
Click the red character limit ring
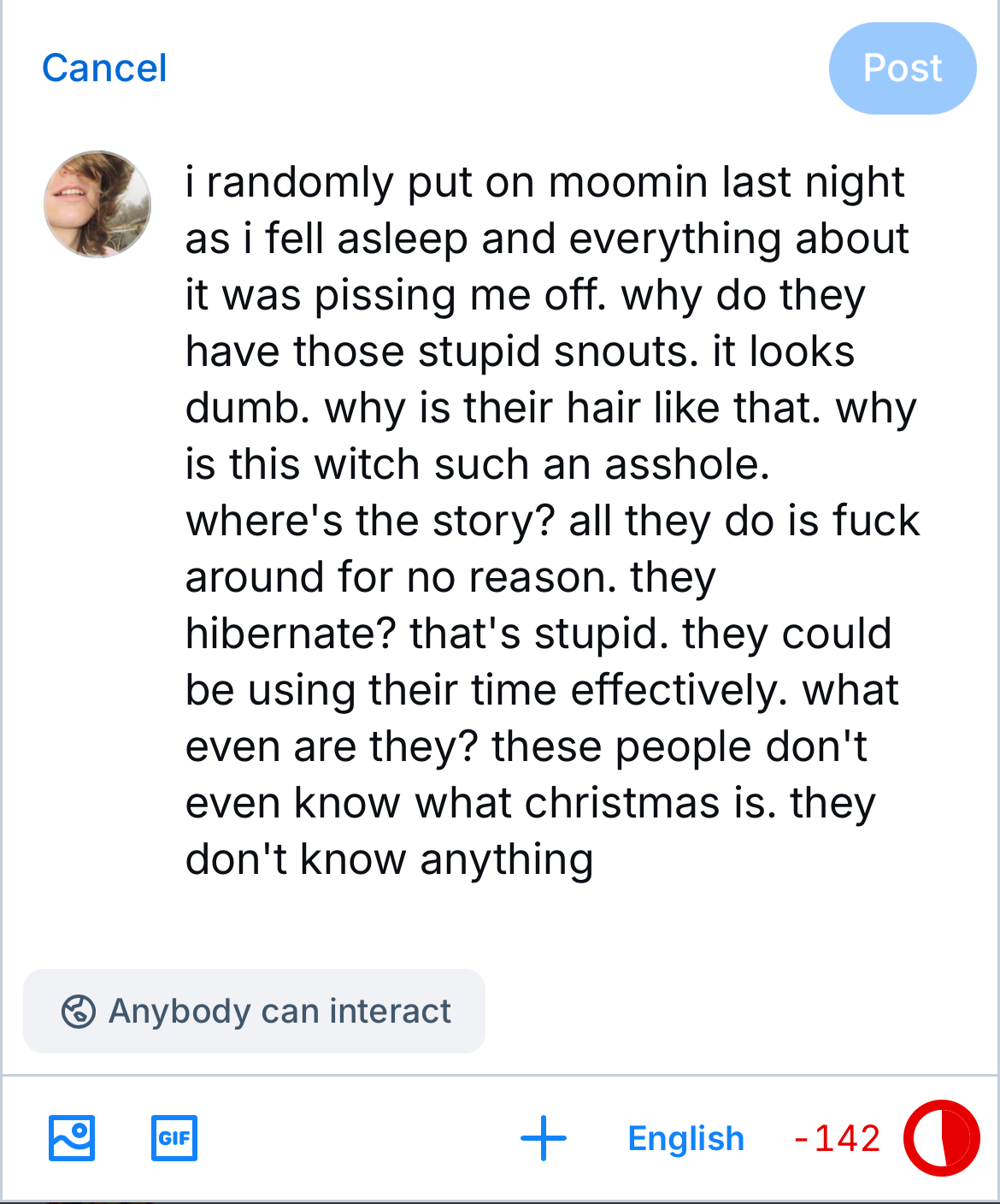pyautogui.click(x=942, y=1138)
